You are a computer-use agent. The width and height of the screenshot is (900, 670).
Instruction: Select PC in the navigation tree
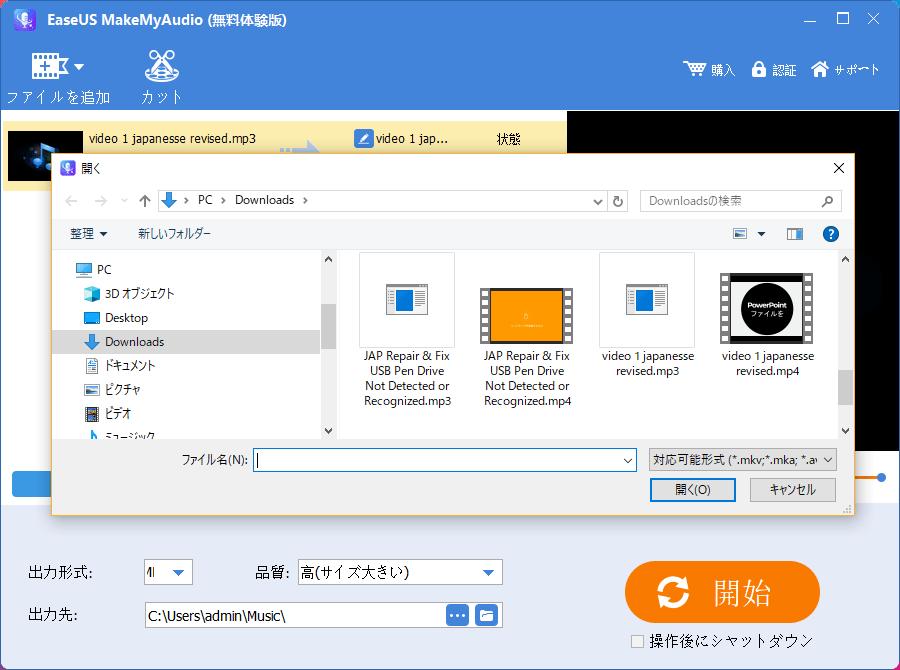[x=103, y=269]
